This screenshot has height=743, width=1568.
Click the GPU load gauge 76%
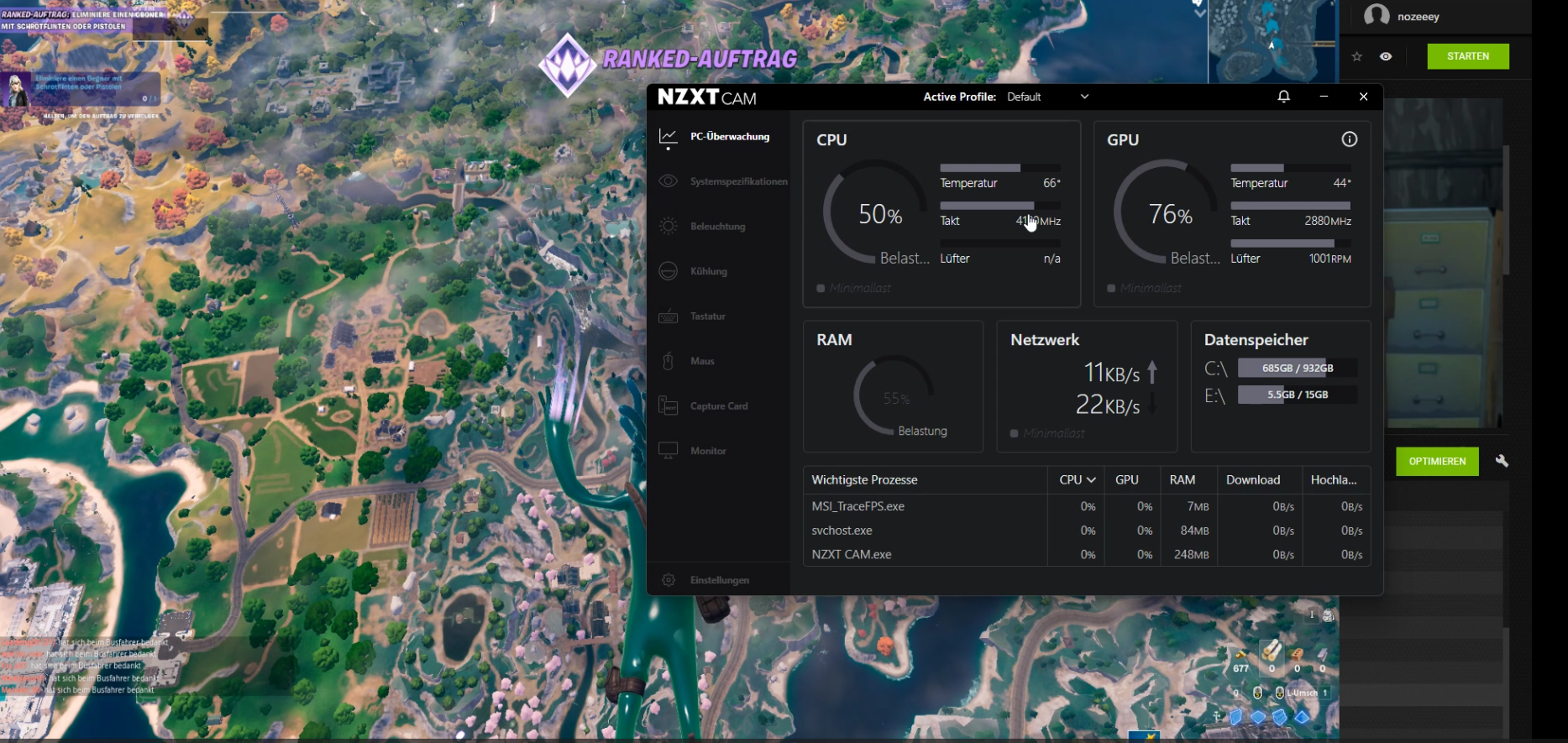pos(1167,212)
